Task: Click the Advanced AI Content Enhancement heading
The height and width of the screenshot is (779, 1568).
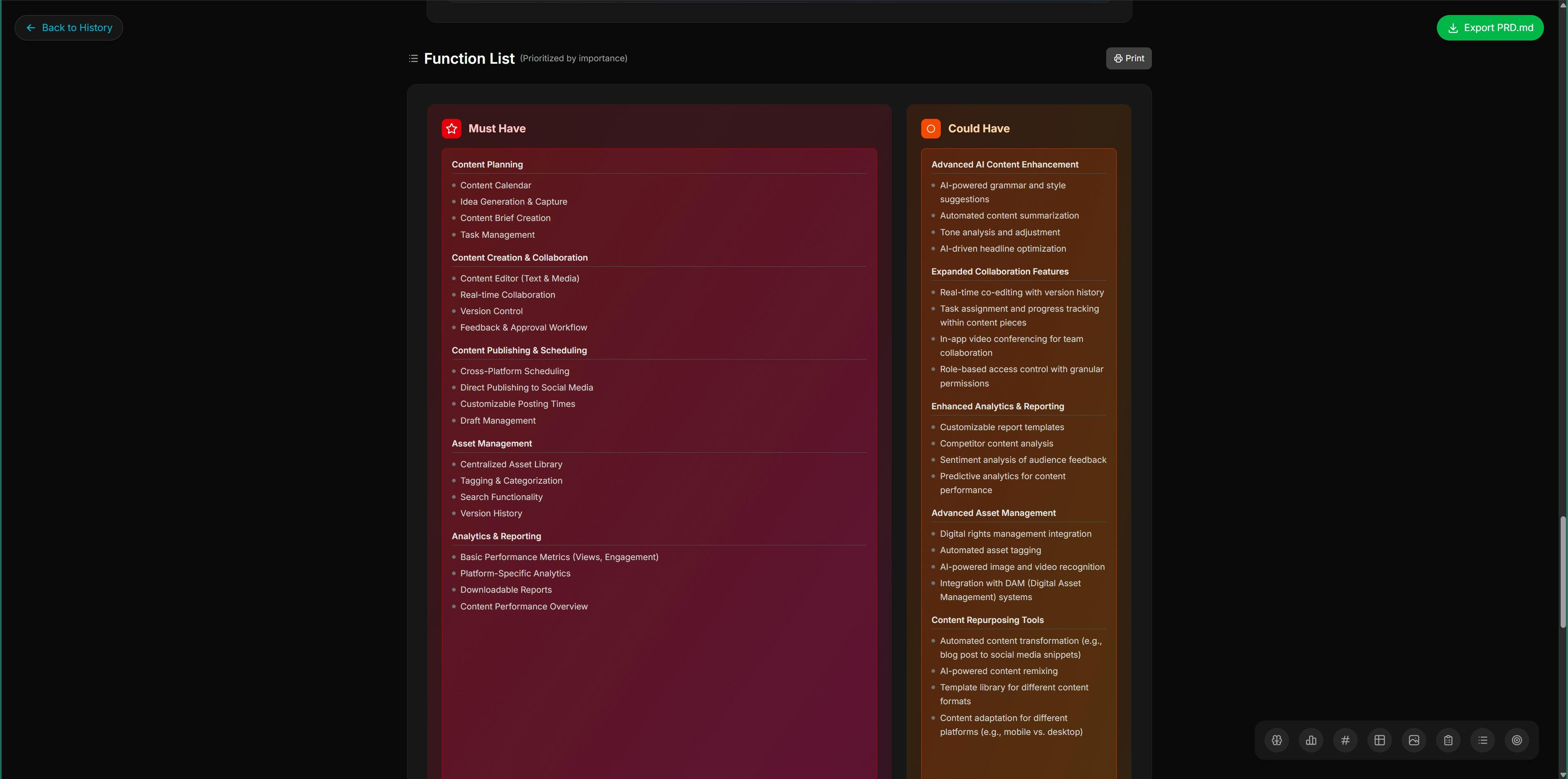Action: [1004, 165]
